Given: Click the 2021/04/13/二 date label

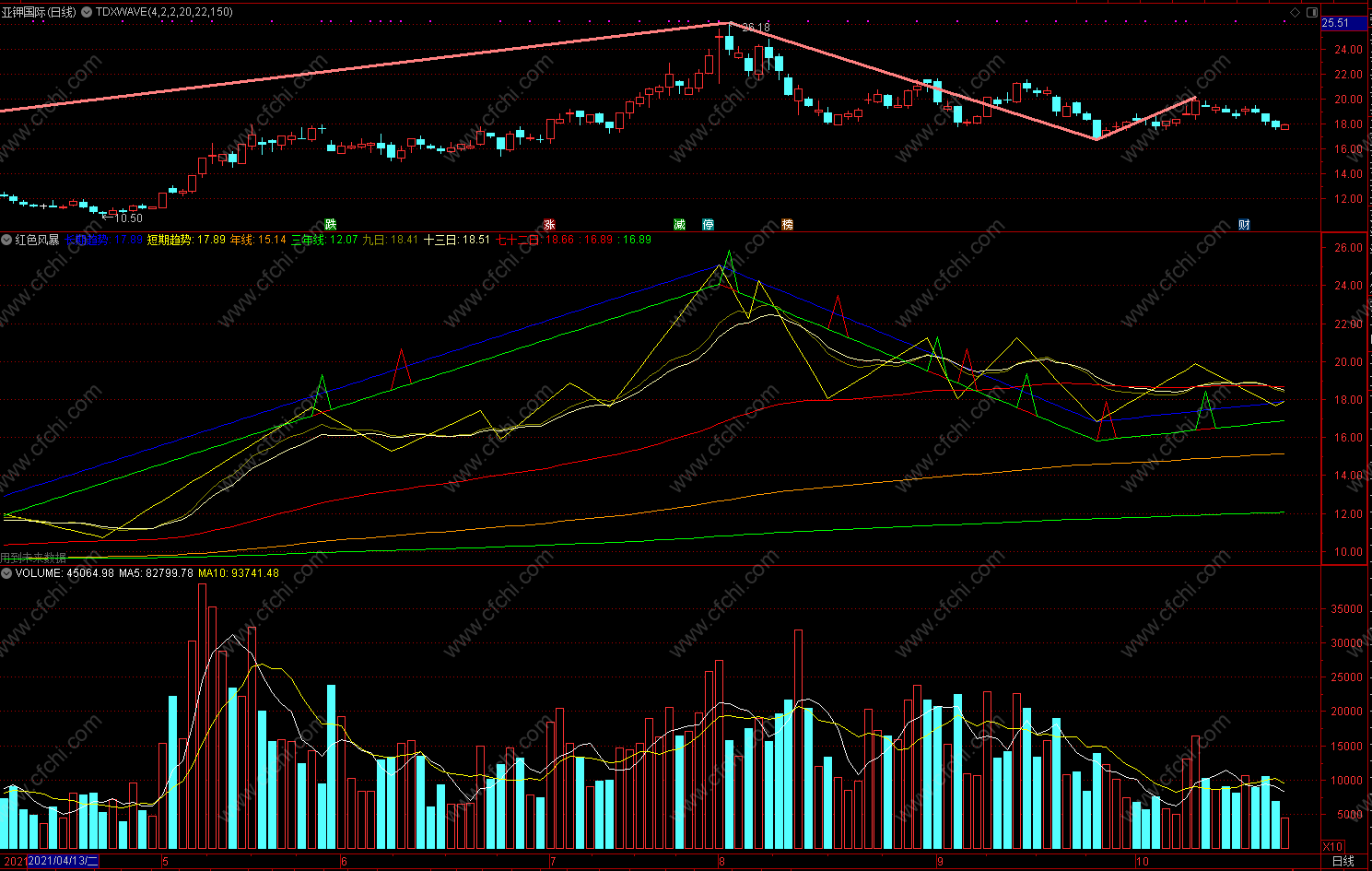Looking at the screenshot, I should (x=63, y=862).
